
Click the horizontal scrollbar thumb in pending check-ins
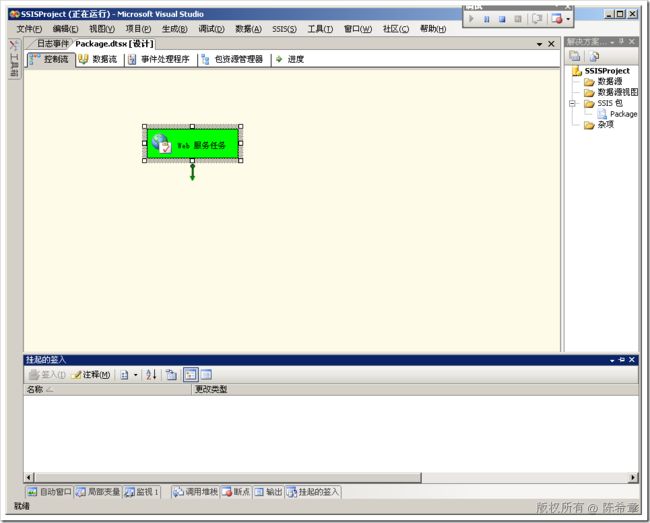click(x=228, y=477)
